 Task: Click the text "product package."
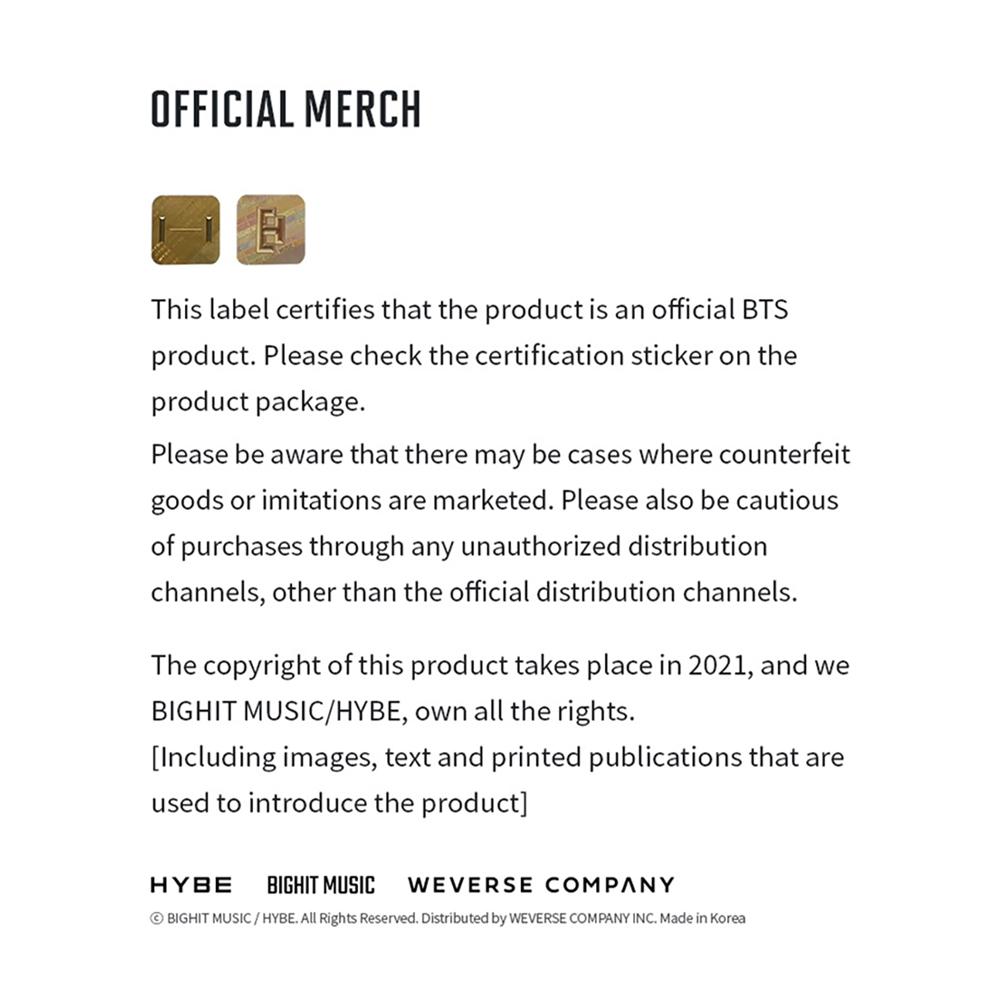click(259, 401)
